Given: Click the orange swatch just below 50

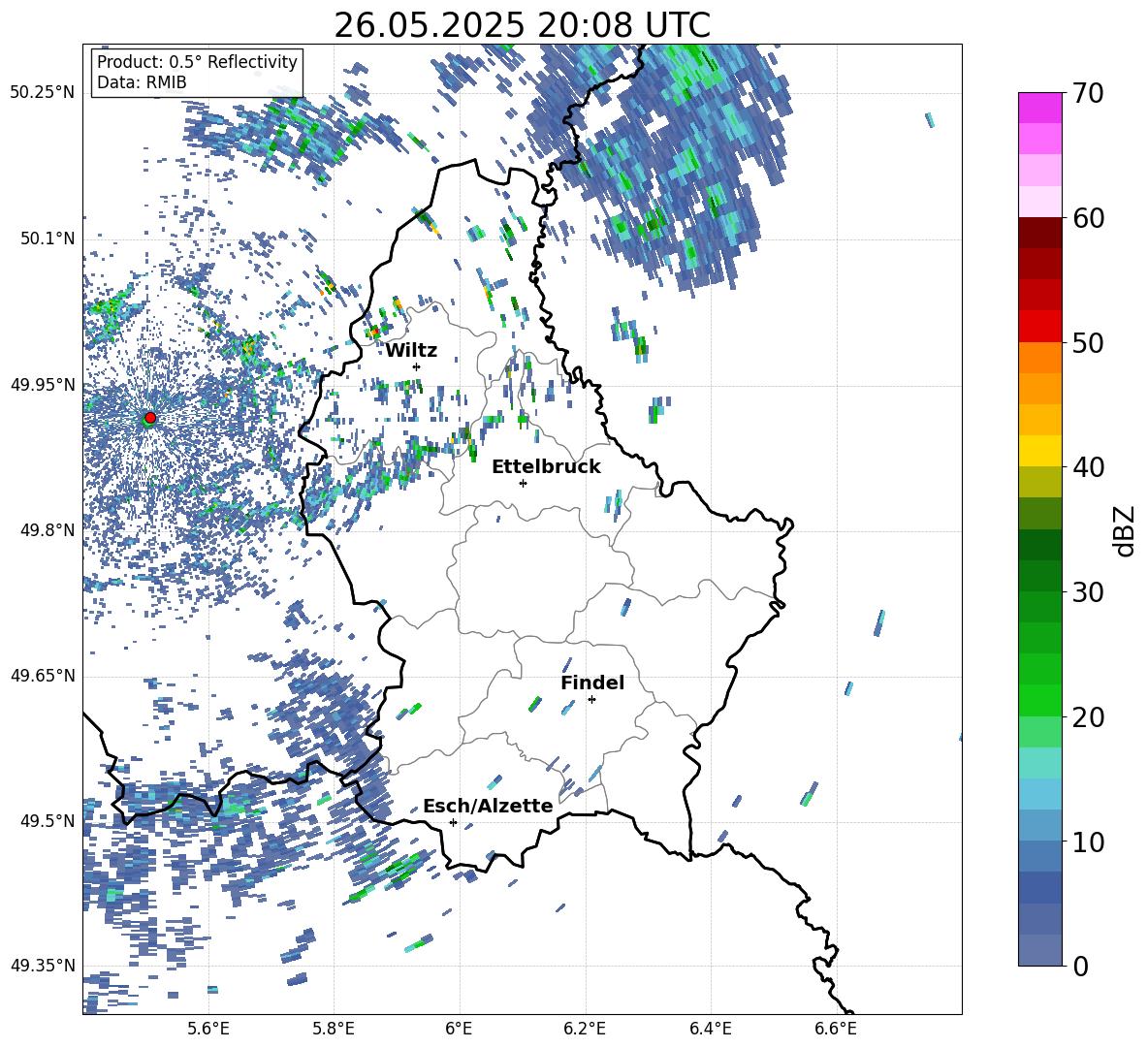Looking at the screenshot, I should coord(1040,358).
